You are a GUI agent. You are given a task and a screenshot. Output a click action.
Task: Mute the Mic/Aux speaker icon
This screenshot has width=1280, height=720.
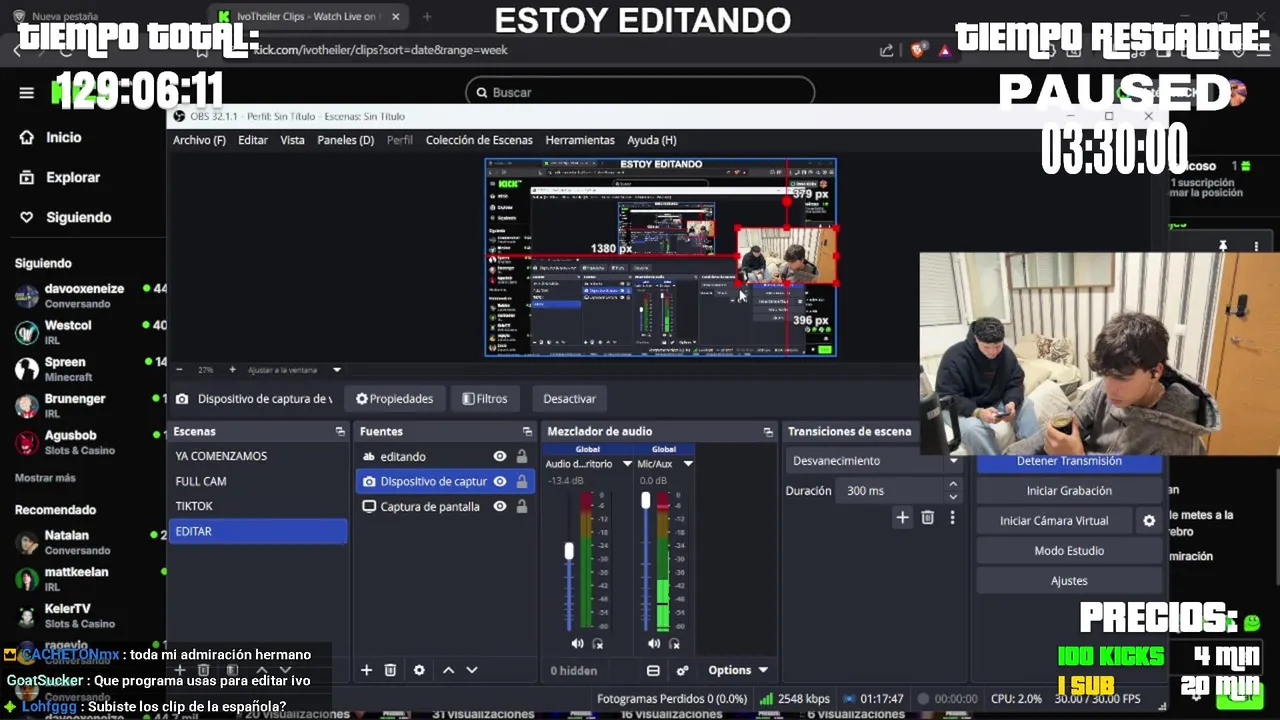pos(654,643)
